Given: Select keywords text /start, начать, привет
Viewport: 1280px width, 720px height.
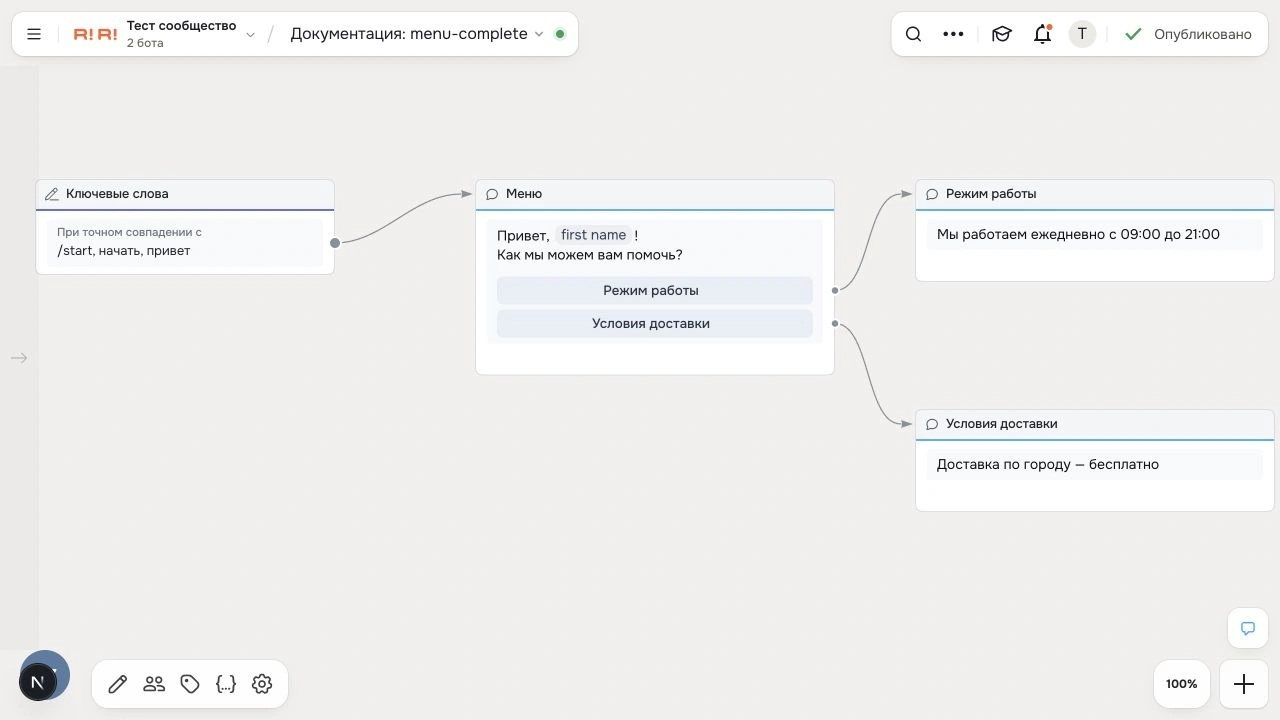Looking at the screenshot, I should (x=124, y=251).
